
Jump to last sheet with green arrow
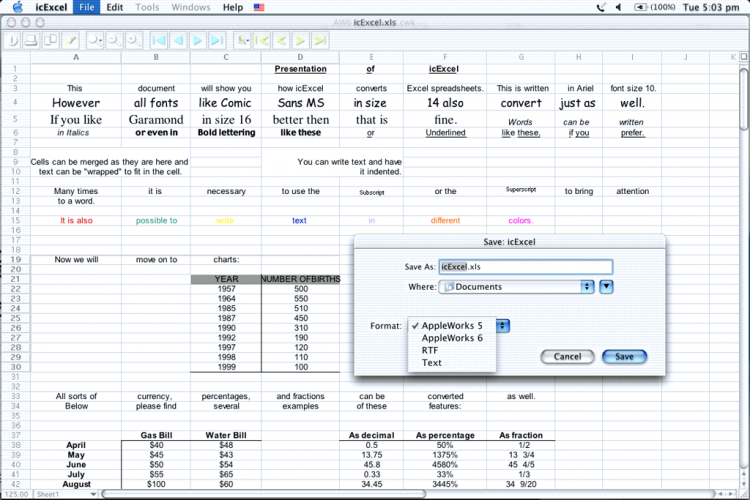click(320, 41)
